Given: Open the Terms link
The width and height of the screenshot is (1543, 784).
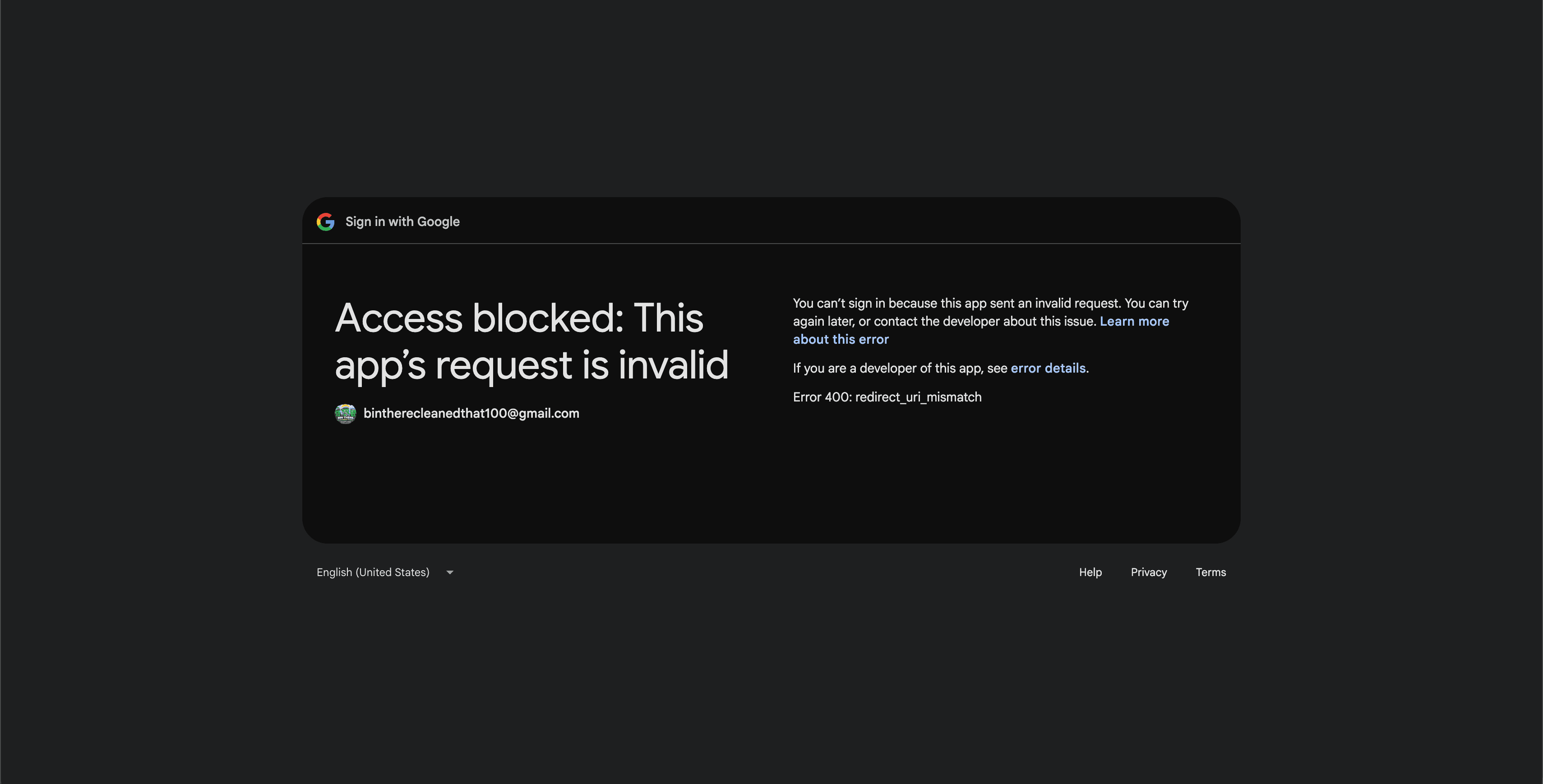Looking at the screenshot, I should 1210,572.
